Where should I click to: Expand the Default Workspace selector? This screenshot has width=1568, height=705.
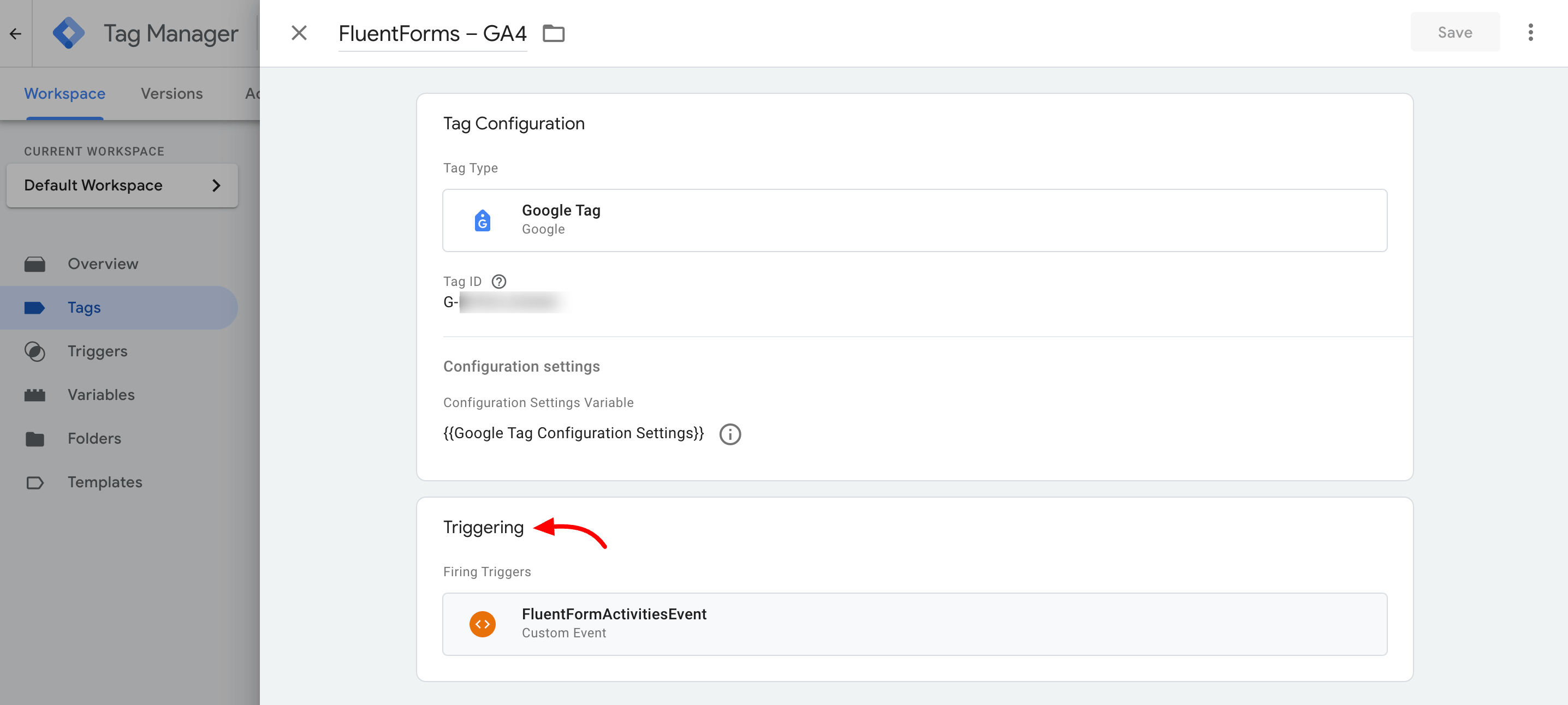click(122, 186)
